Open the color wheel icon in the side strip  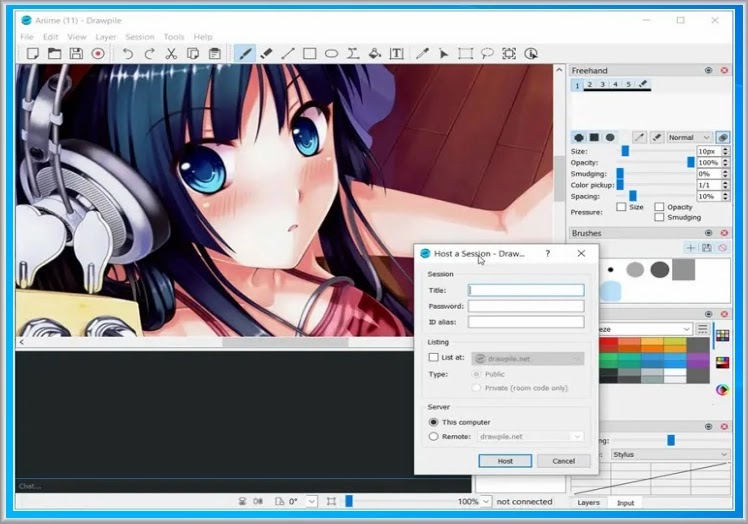tap(722, 390)
